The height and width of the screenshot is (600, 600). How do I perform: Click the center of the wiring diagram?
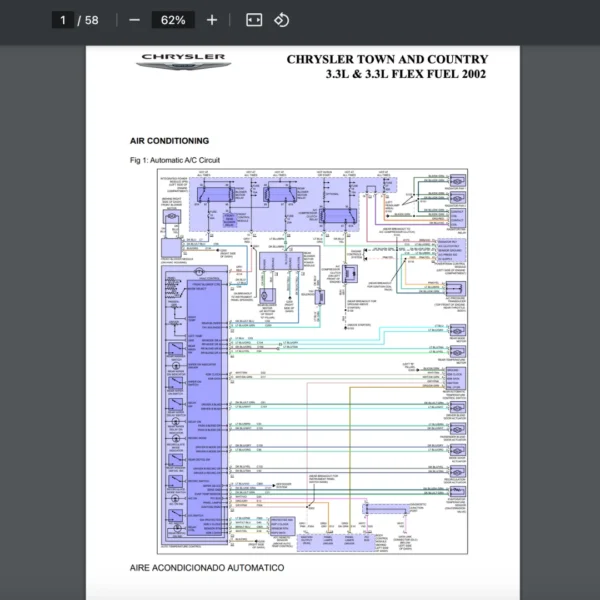[x=313, y=360]
